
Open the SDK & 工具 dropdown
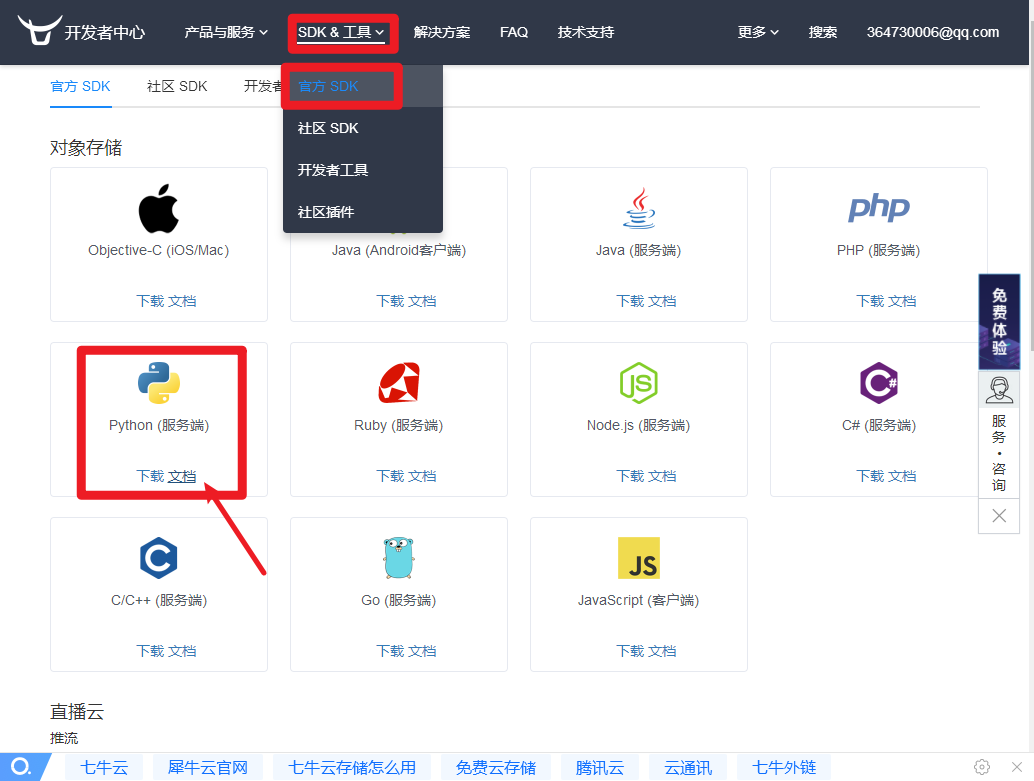click(x=342, y=31)
